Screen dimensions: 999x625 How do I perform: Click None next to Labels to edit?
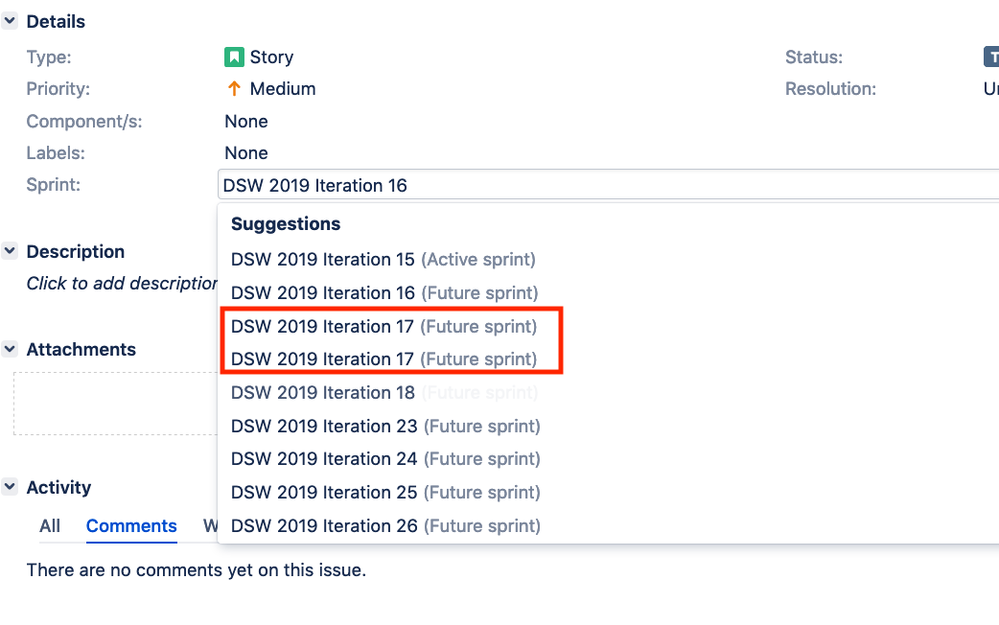point(246,152)
